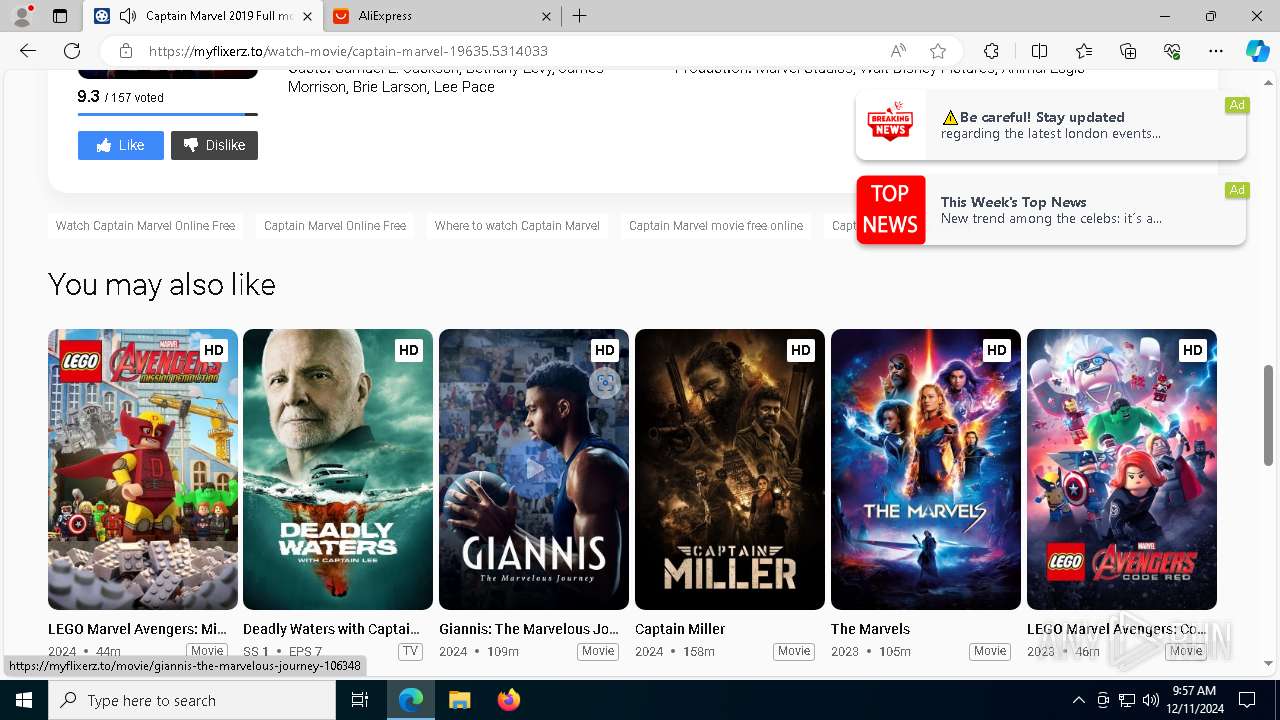Open LEGO Marvel Avengers Mission Demolition poster
This screenshot has width=1280, height=720.
coord(143,469)
